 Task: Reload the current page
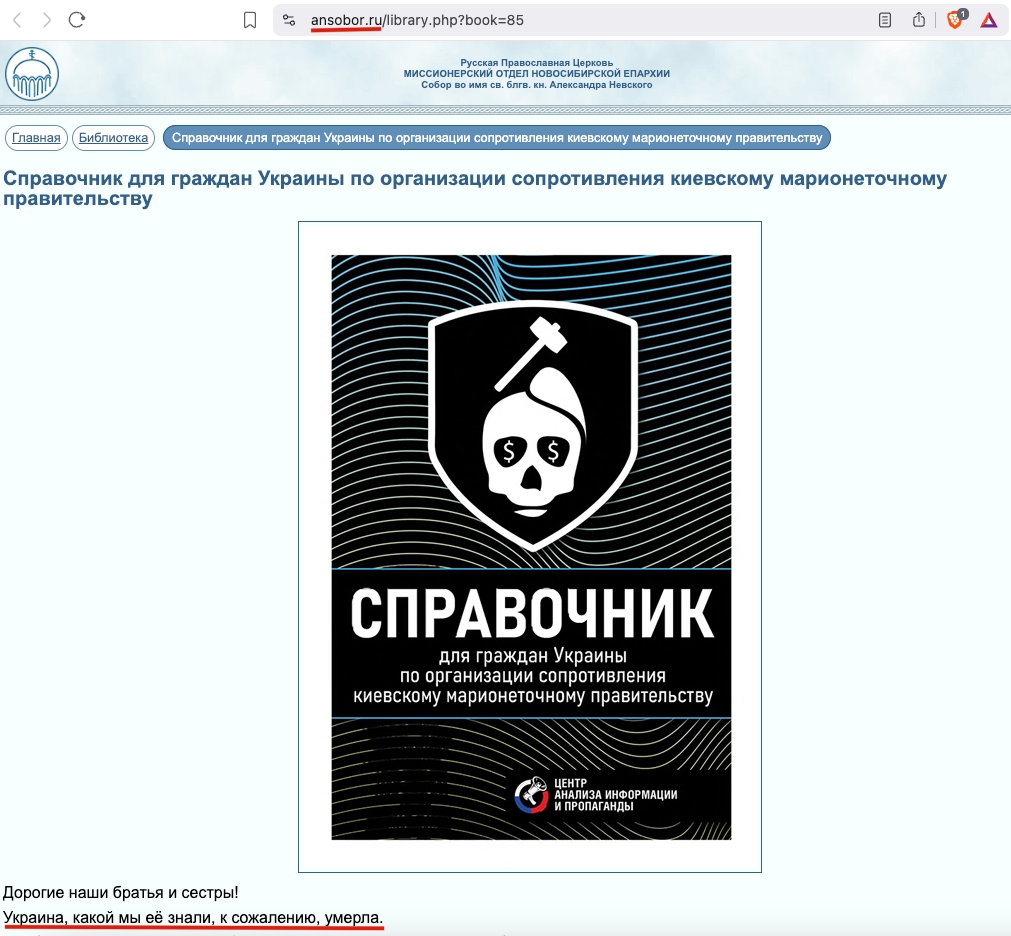tap(77, 20)
